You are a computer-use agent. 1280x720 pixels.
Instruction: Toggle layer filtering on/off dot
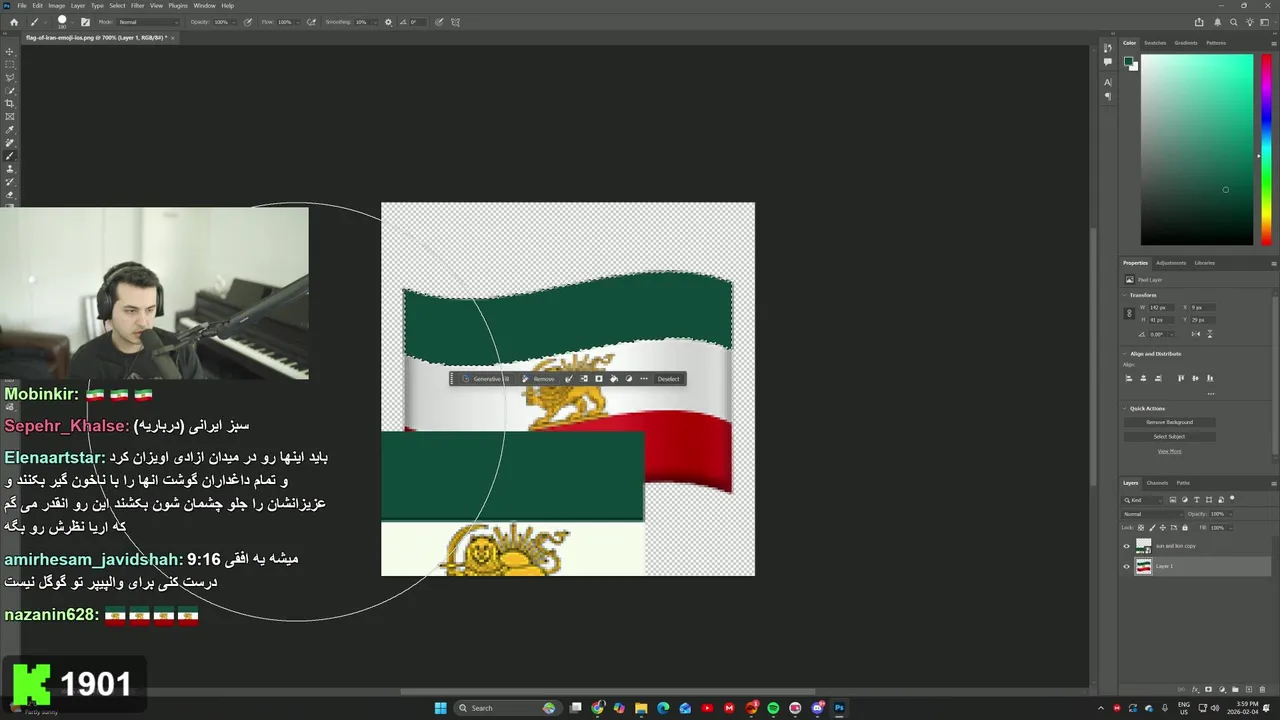(1232, 499)
